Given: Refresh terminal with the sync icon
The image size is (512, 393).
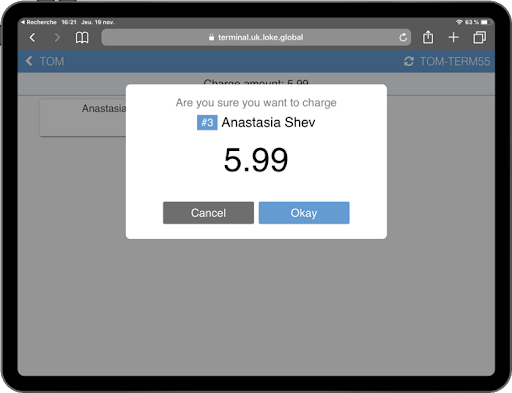Looking at the screenshot, I should [409, 61].
